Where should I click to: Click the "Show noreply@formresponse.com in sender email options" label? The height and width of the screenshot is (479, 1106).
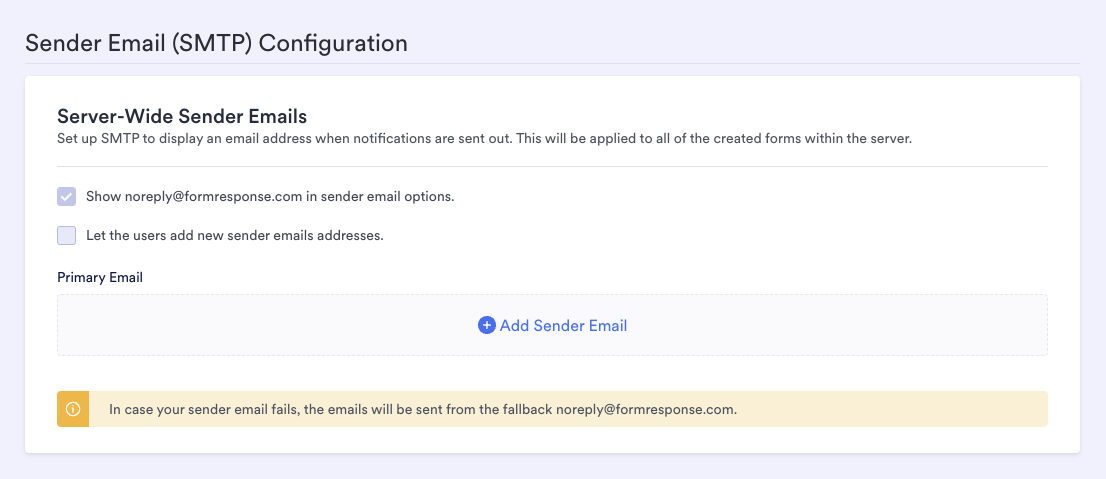point(270,197)
